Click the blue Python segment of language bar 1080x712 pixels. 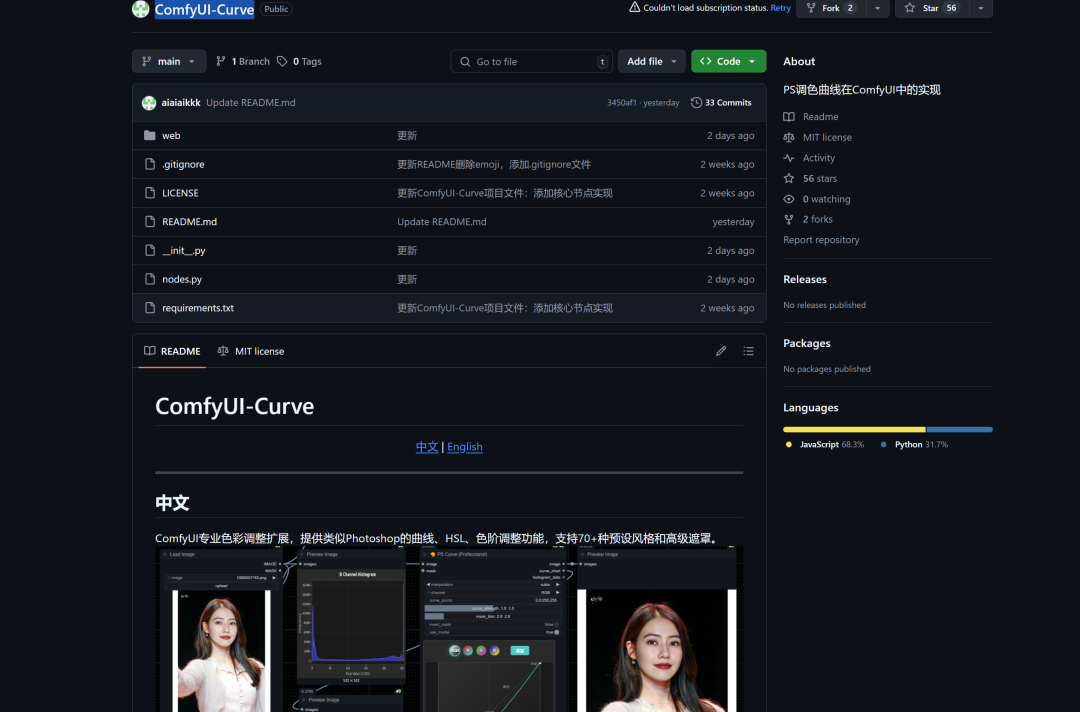tap(959, 429)
